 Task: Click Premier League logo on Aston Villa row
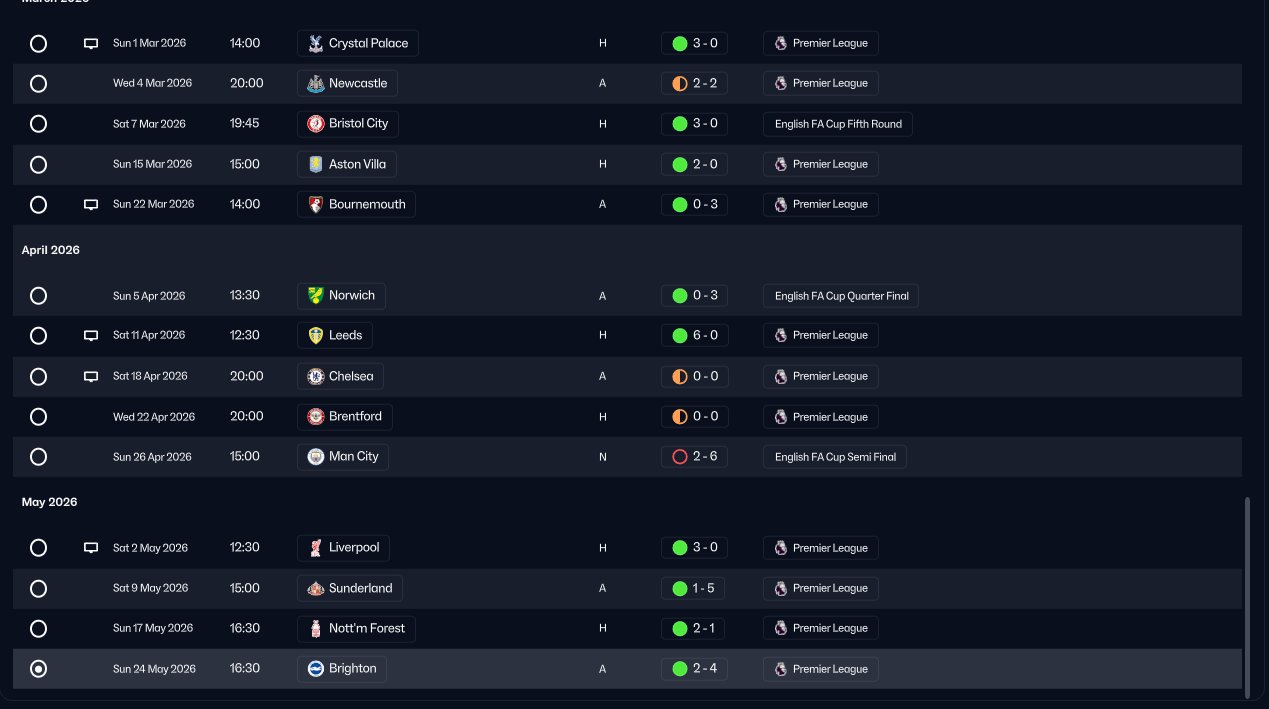pyautogui.click(x=781, y=164)
